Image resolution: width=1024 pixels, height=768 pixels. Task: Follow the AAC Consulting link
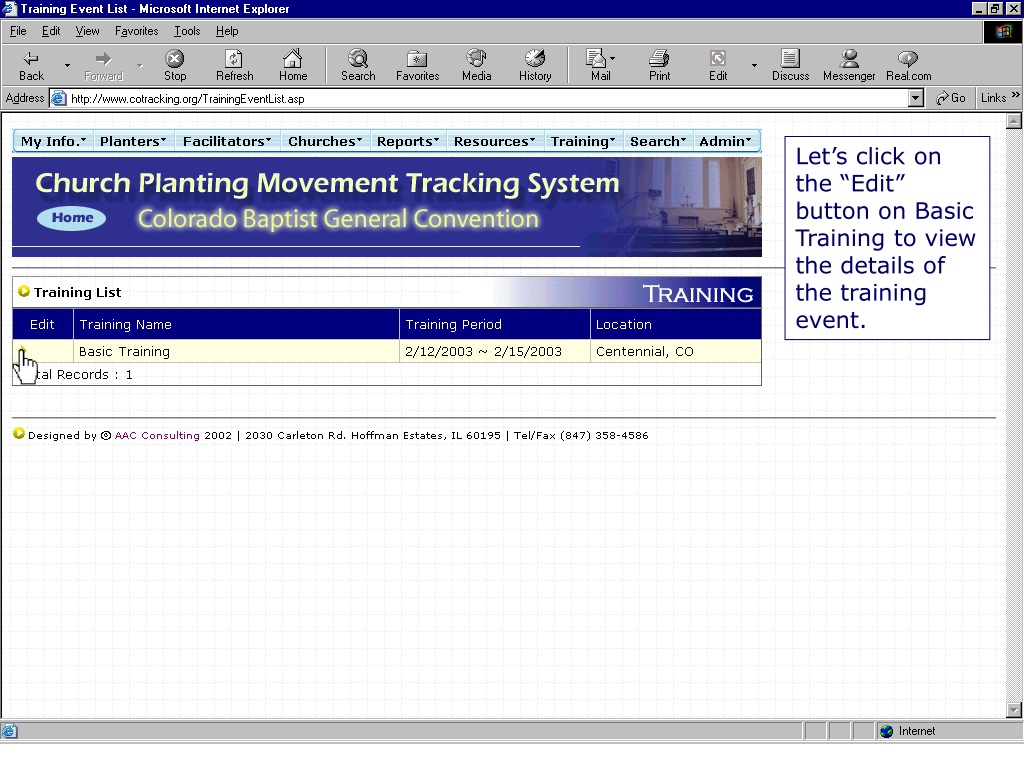[x=157, y=436]
